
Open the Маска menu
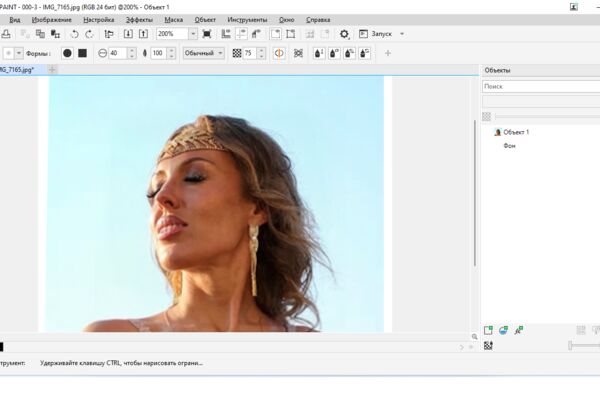pyautogui.click(x=174, y=20)
